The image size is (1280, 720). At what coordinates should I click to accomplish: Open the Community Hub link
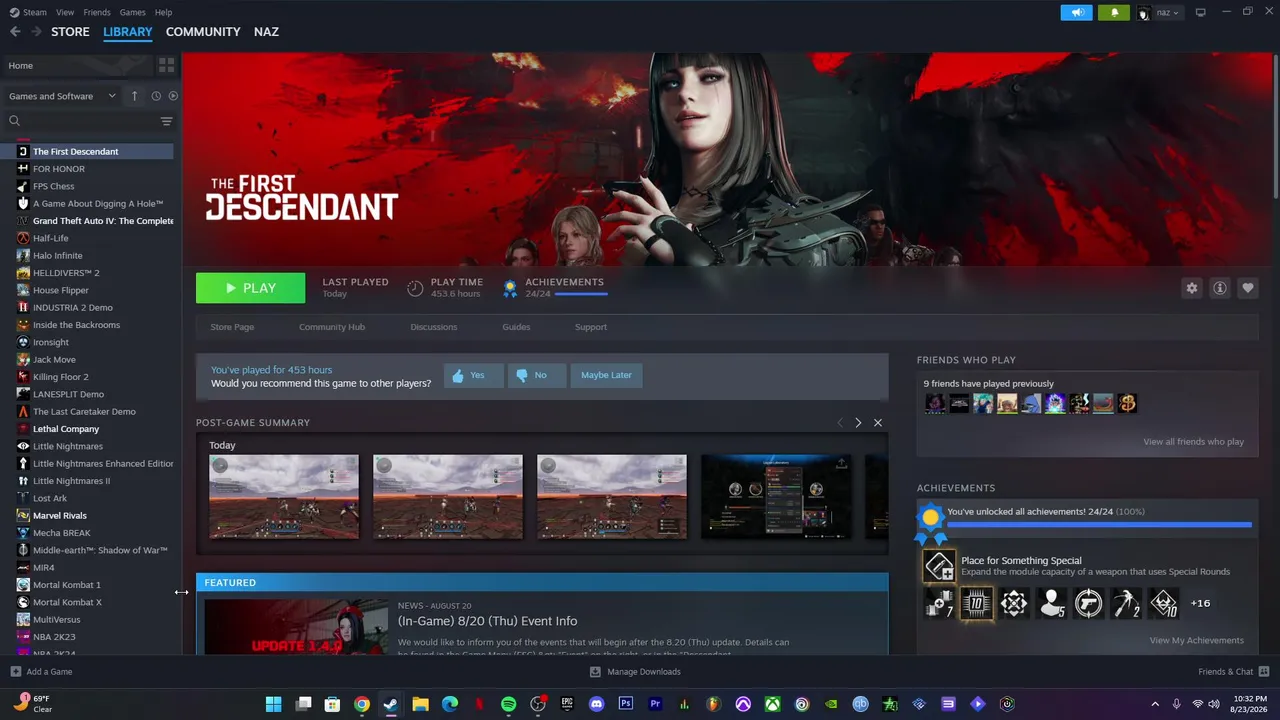point(332,327)
